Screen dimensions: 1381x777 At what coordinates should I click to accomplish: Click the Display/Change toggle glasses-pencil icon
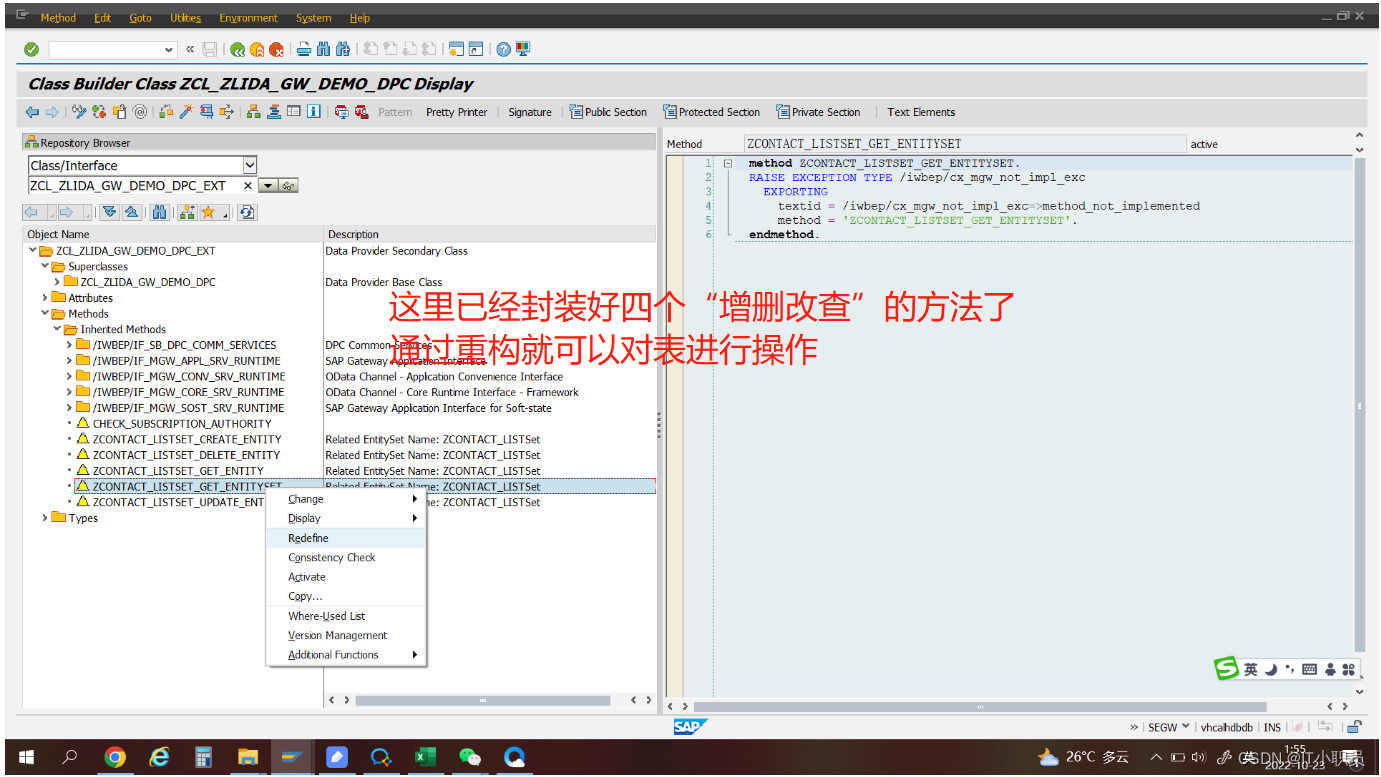[79, 112]
